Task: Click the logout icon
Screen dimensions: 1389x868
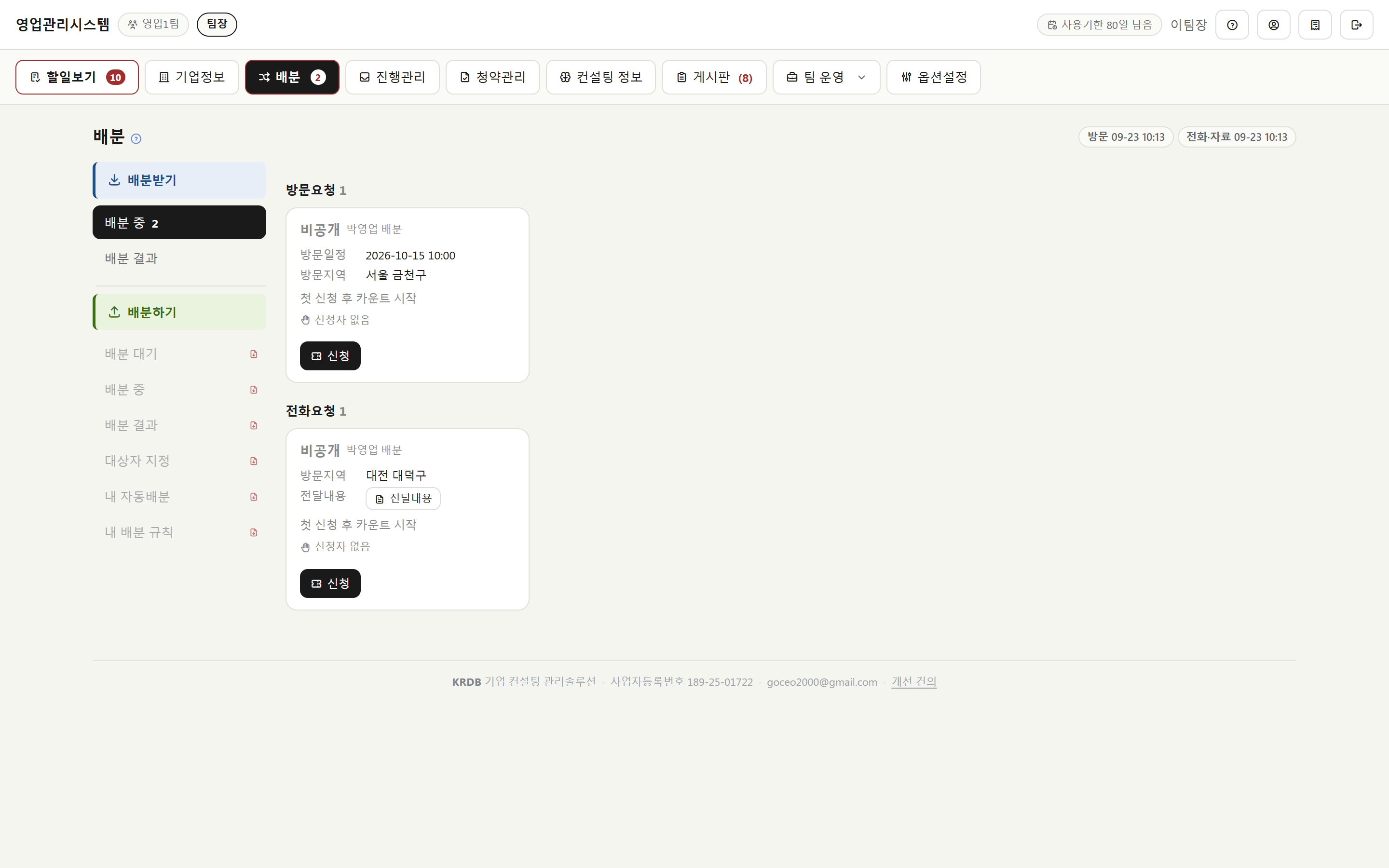Action: pos(1356,25)
